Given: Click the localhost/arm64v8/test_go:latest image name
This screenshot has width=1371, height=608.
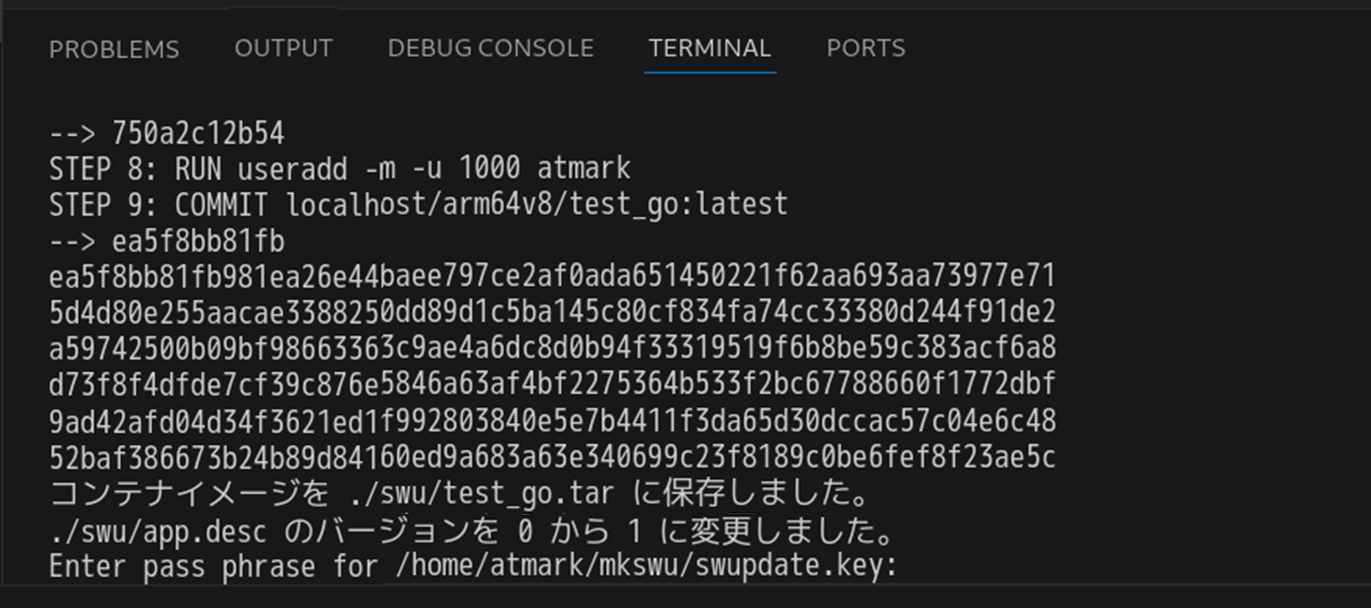Looking at the screenshot, I should pos(537,204).
